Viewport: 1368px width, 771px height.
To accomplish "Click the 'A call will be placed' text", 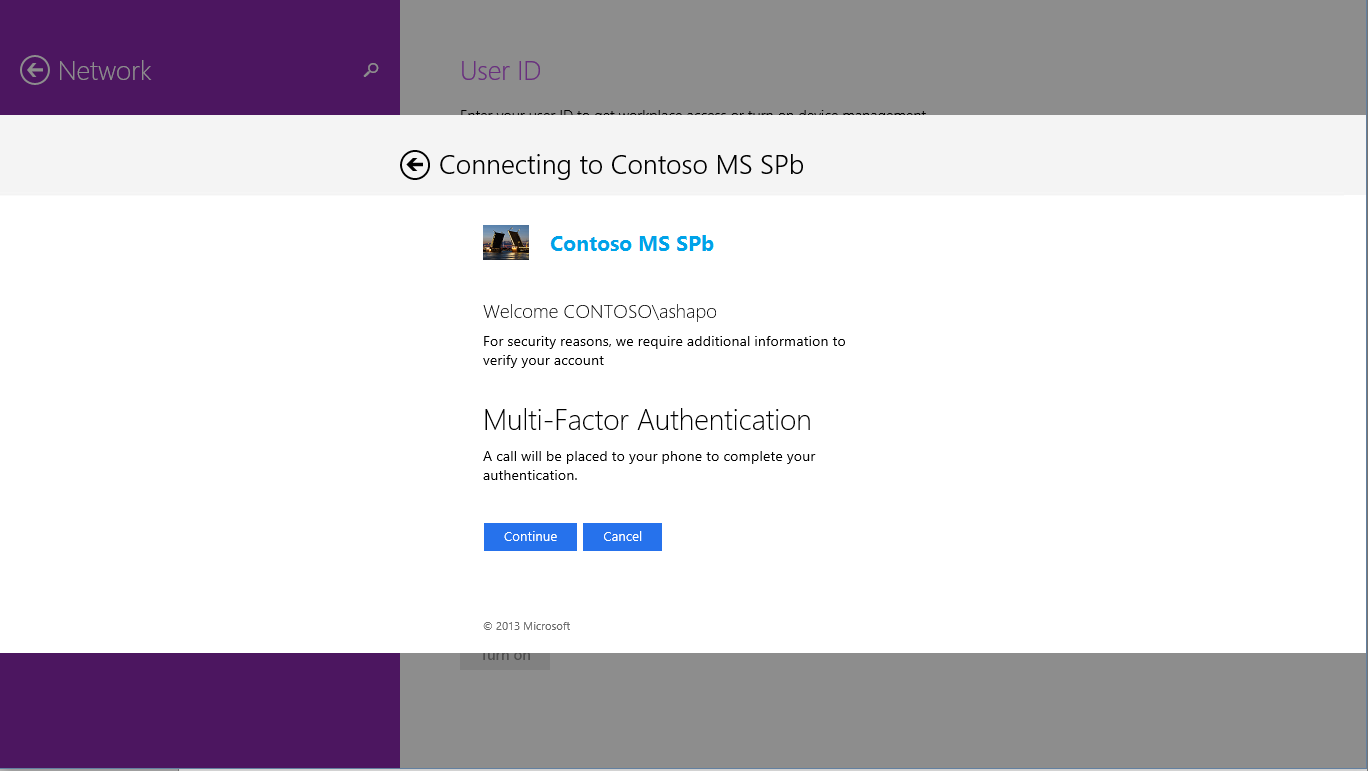I will (x=649, y=466).
